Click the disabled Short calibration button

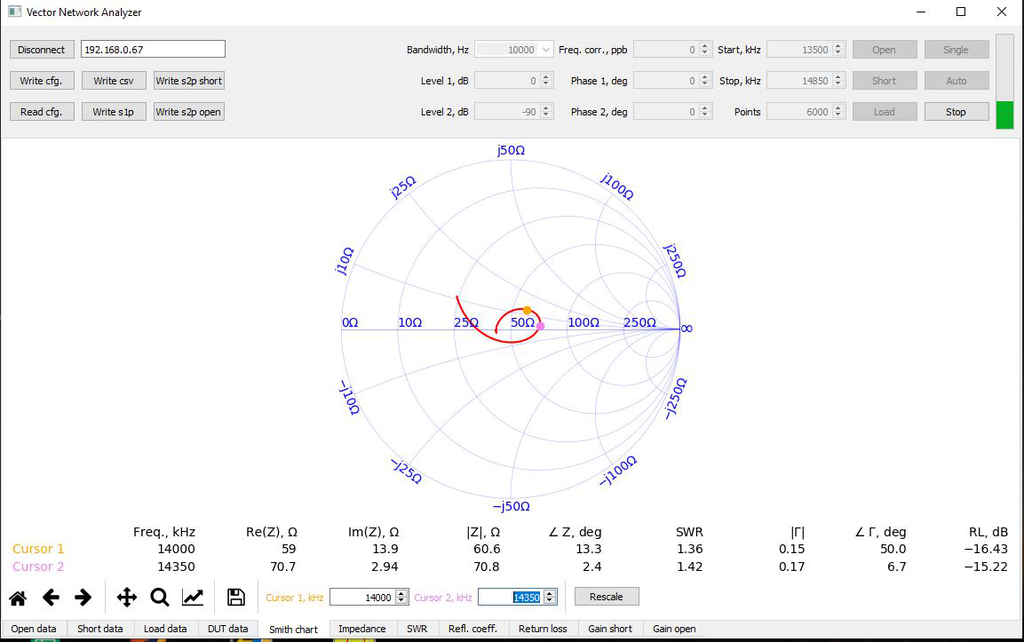pos(884,81)
